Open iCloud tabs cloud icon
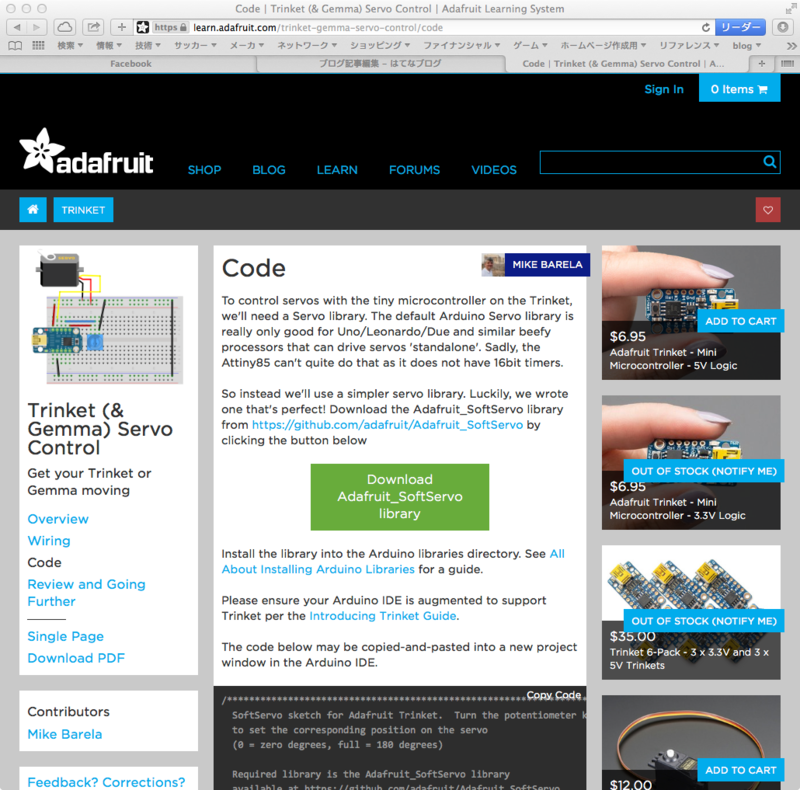800x790 pixels. [64, 27]
